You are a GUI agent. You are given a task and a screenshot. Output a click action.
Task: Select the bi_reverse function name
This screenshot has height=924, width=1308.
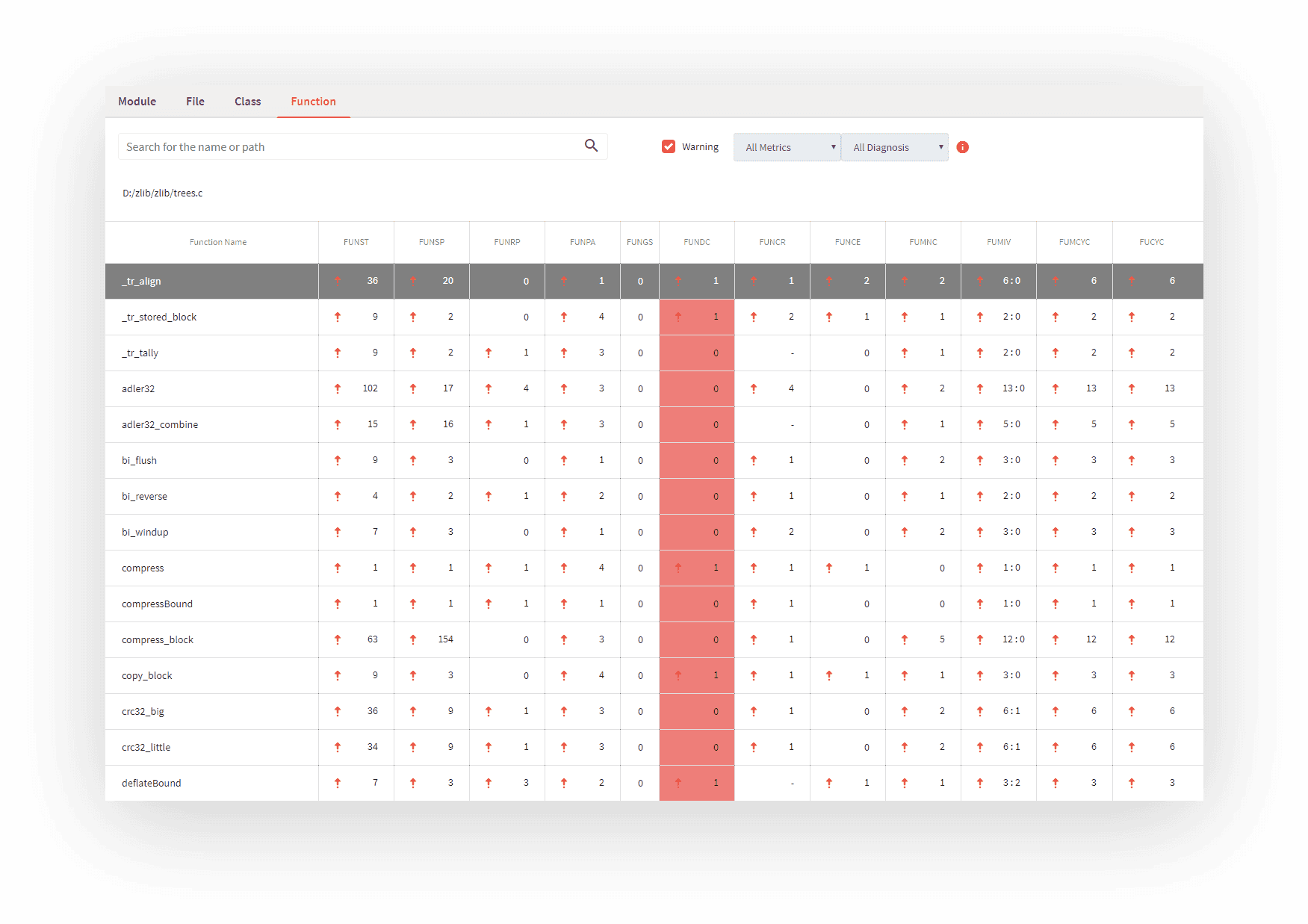145,496
